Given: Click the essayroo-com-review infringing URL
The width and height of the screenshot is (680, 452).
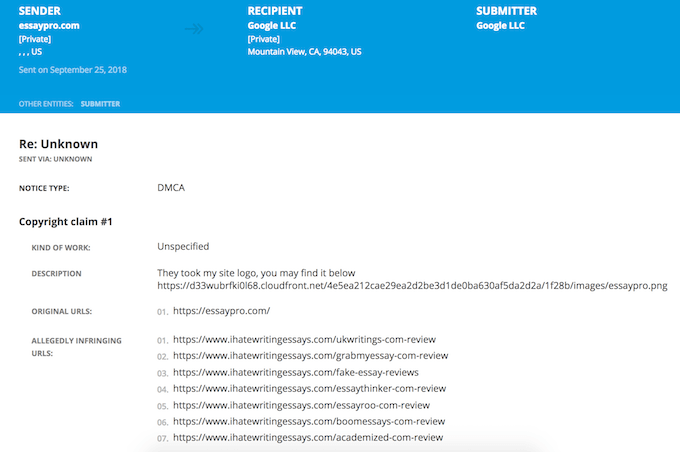Looking at the screenshot, I should click(301, 405).
